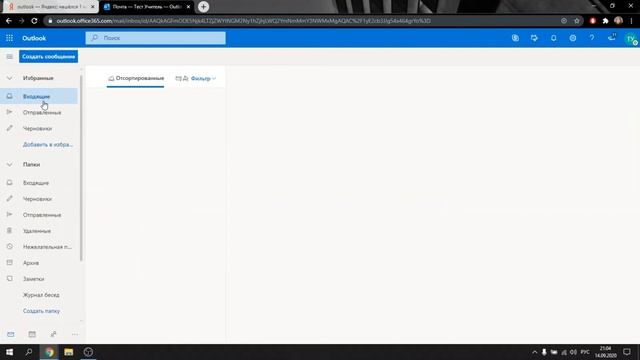Open the help question mark
The height and width of the screenshot is (360, 640).
point(591,38)
